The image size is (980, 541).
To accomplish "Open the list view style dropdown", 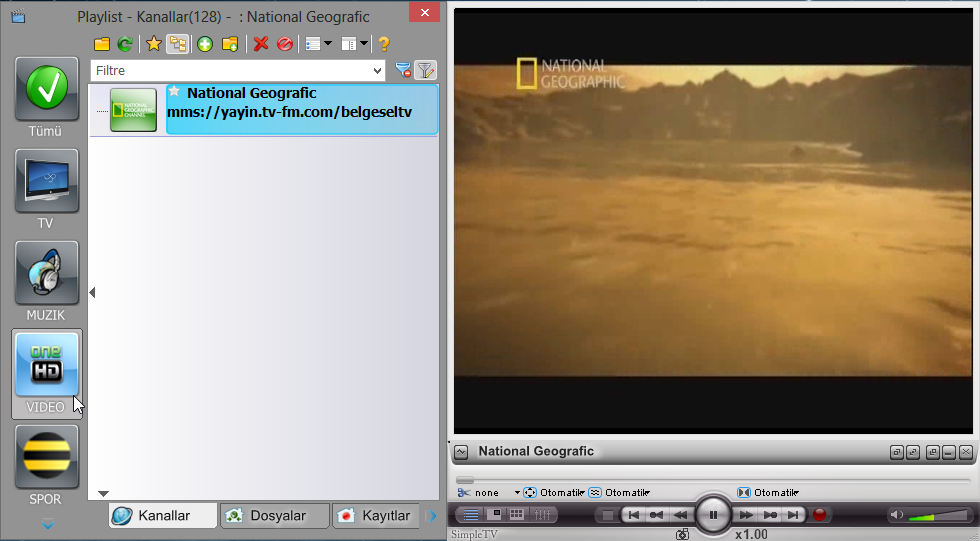I will tap(319, 44).
